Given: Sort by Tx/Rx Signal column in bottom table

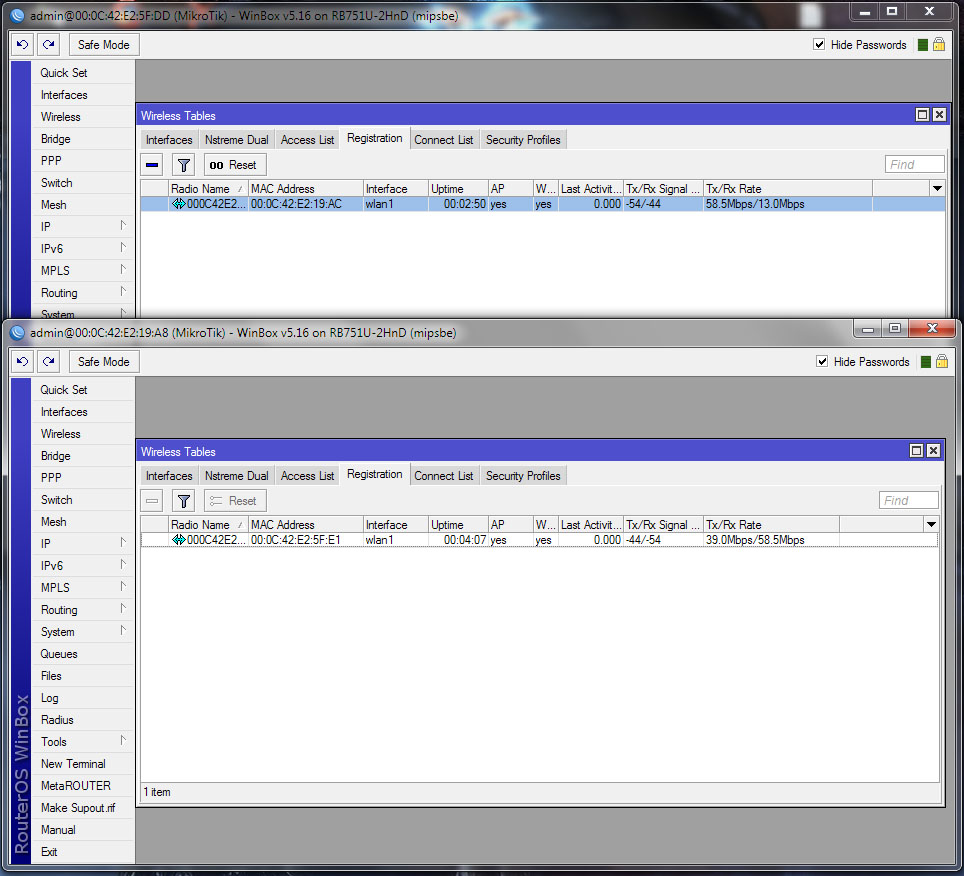Looking at the screenshot, I should click(663, 524).
